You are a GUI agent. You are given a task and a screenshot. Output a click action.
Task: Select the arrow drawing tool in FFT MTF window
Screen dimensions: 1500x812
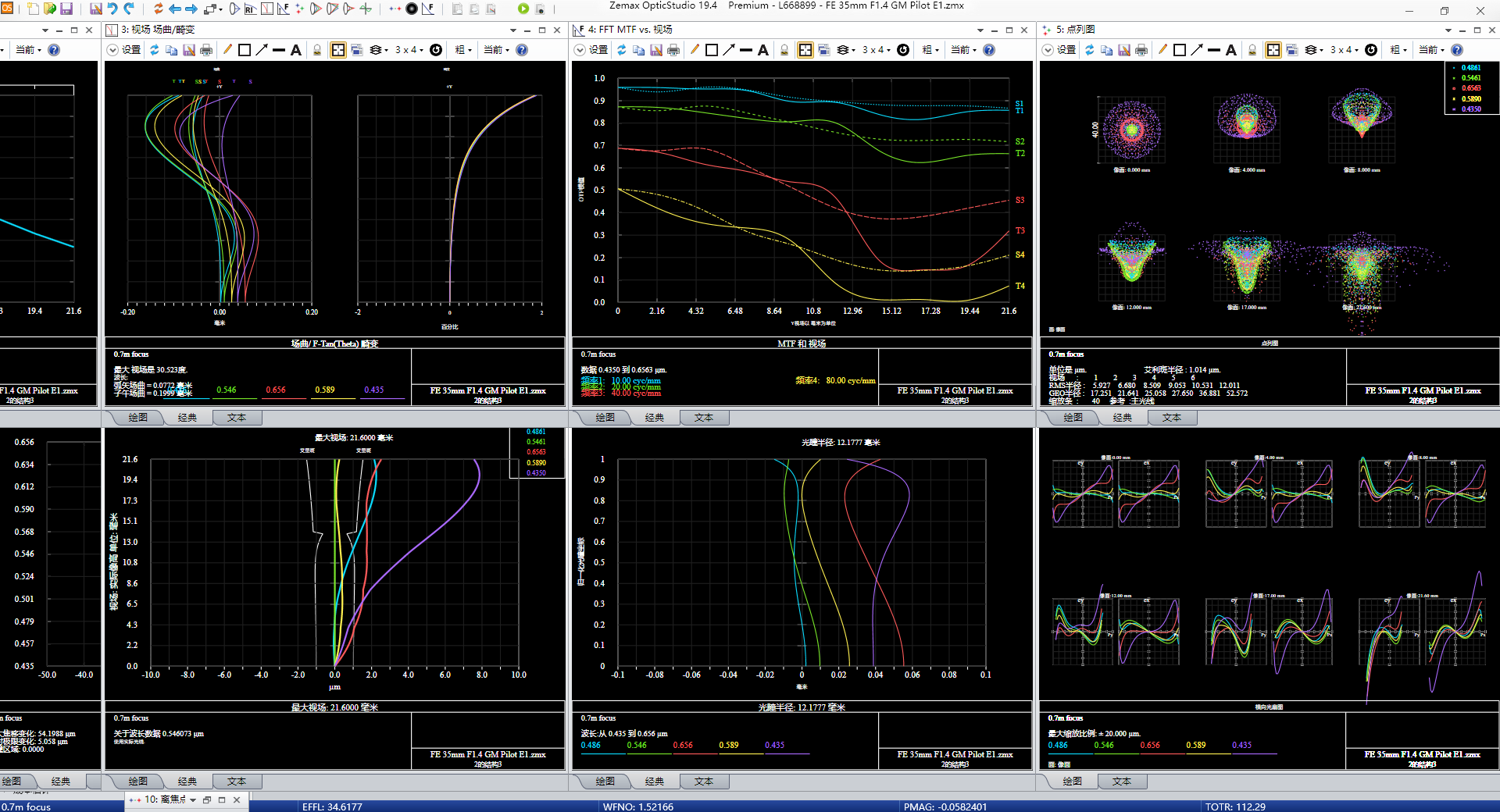(729, 50)
